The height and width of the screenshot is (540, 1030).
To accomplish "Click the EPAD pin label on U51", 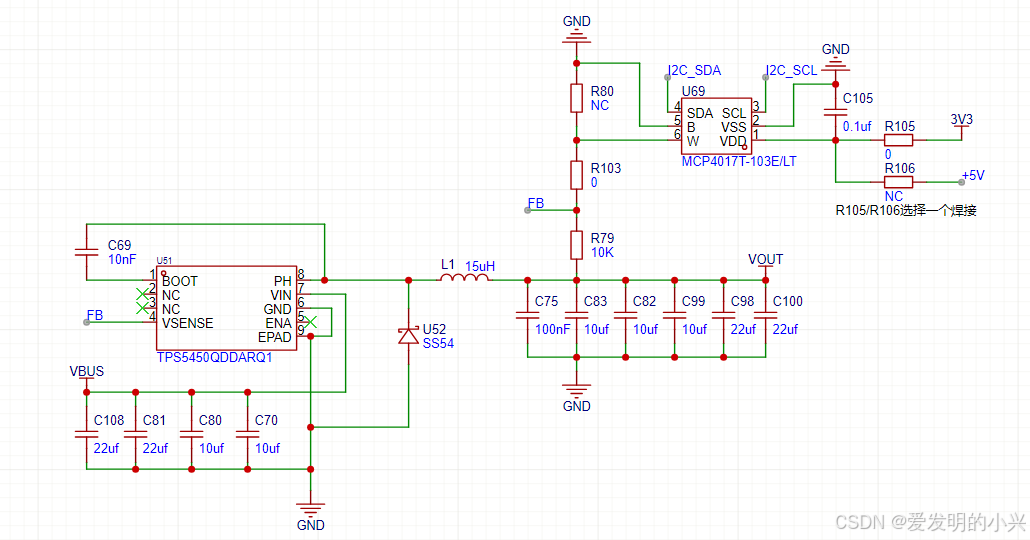I will [275, 337].
